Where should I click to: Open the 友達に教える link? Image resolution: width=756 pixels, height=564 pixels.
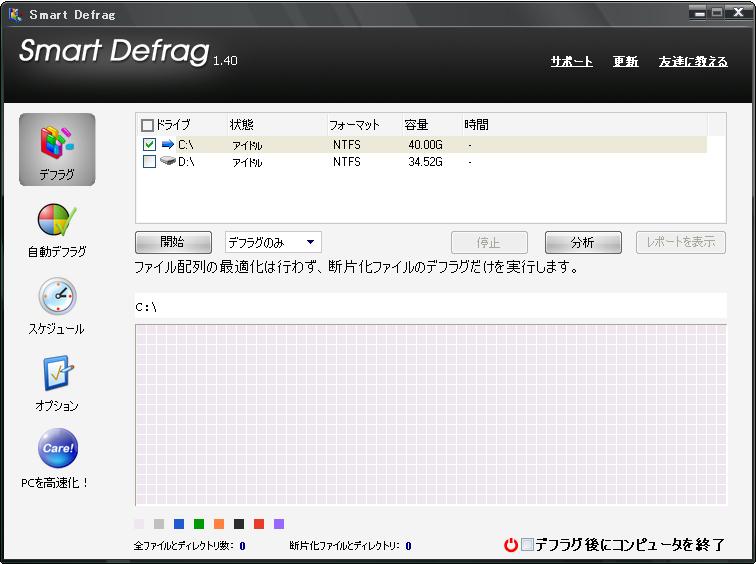tap(693, 61)
